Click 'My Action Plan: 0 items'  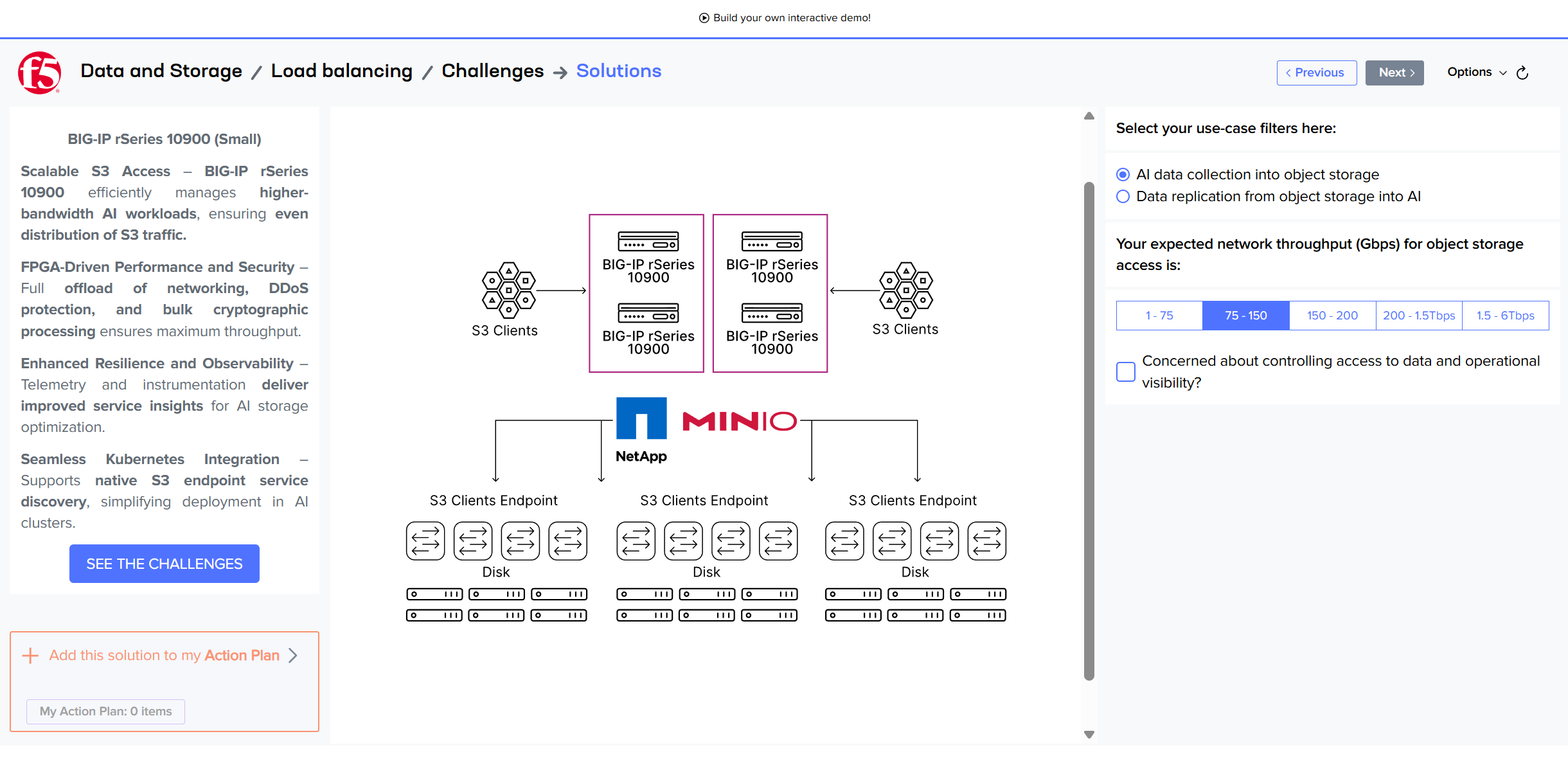click(105, 711)
